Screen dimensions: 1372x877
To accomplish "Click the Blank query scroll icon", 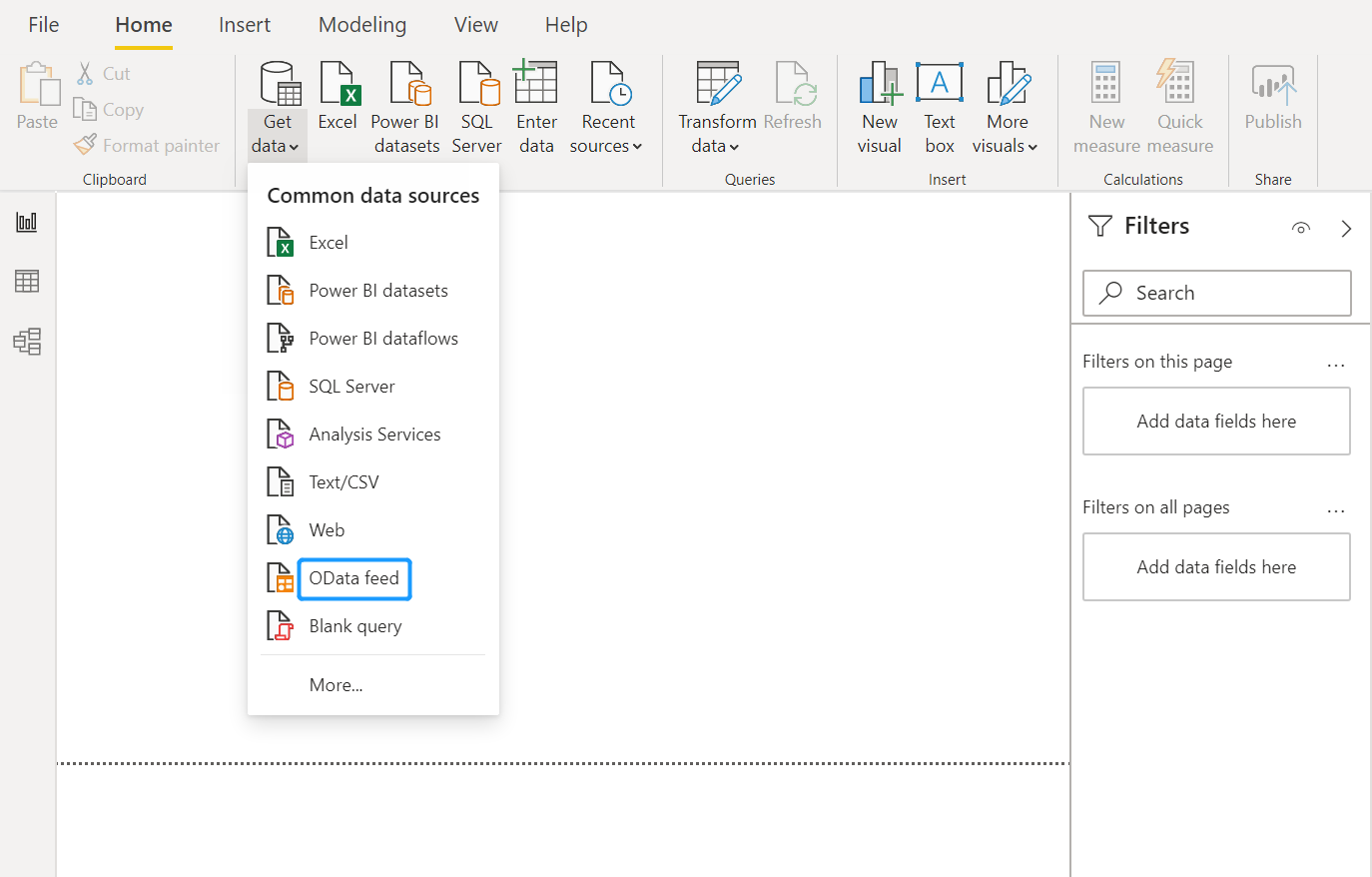I will 280,626.
